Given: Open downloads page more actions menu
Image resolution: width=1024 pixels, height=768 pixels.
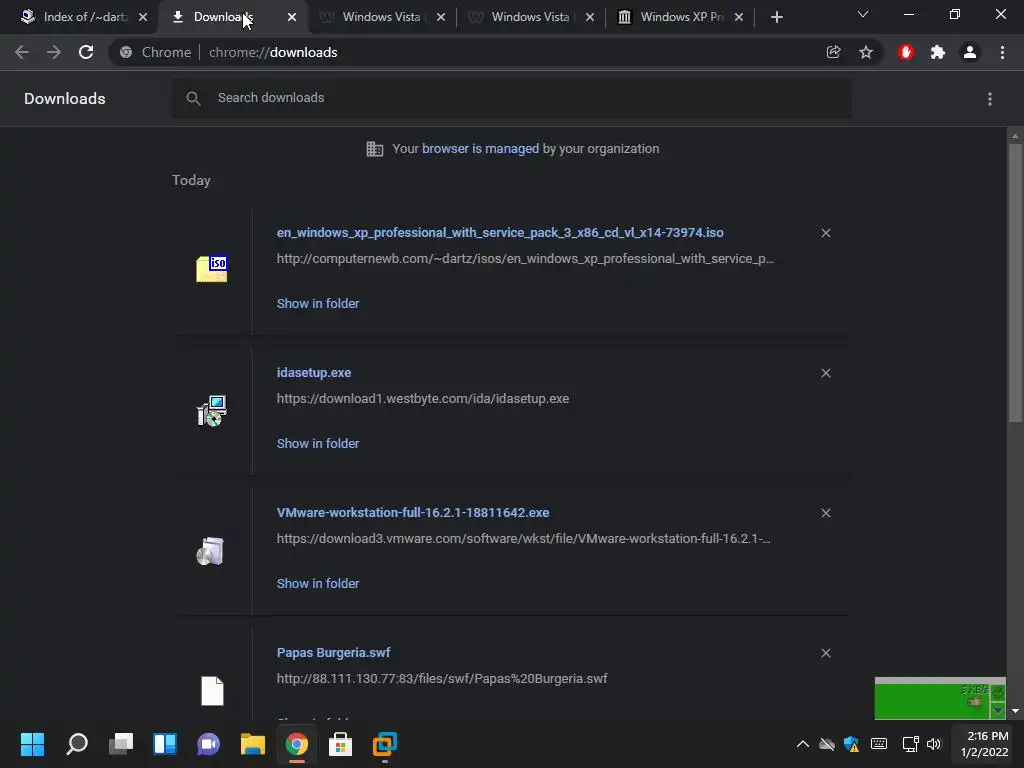Looking at the screenshot, I should tap(990, 99).
